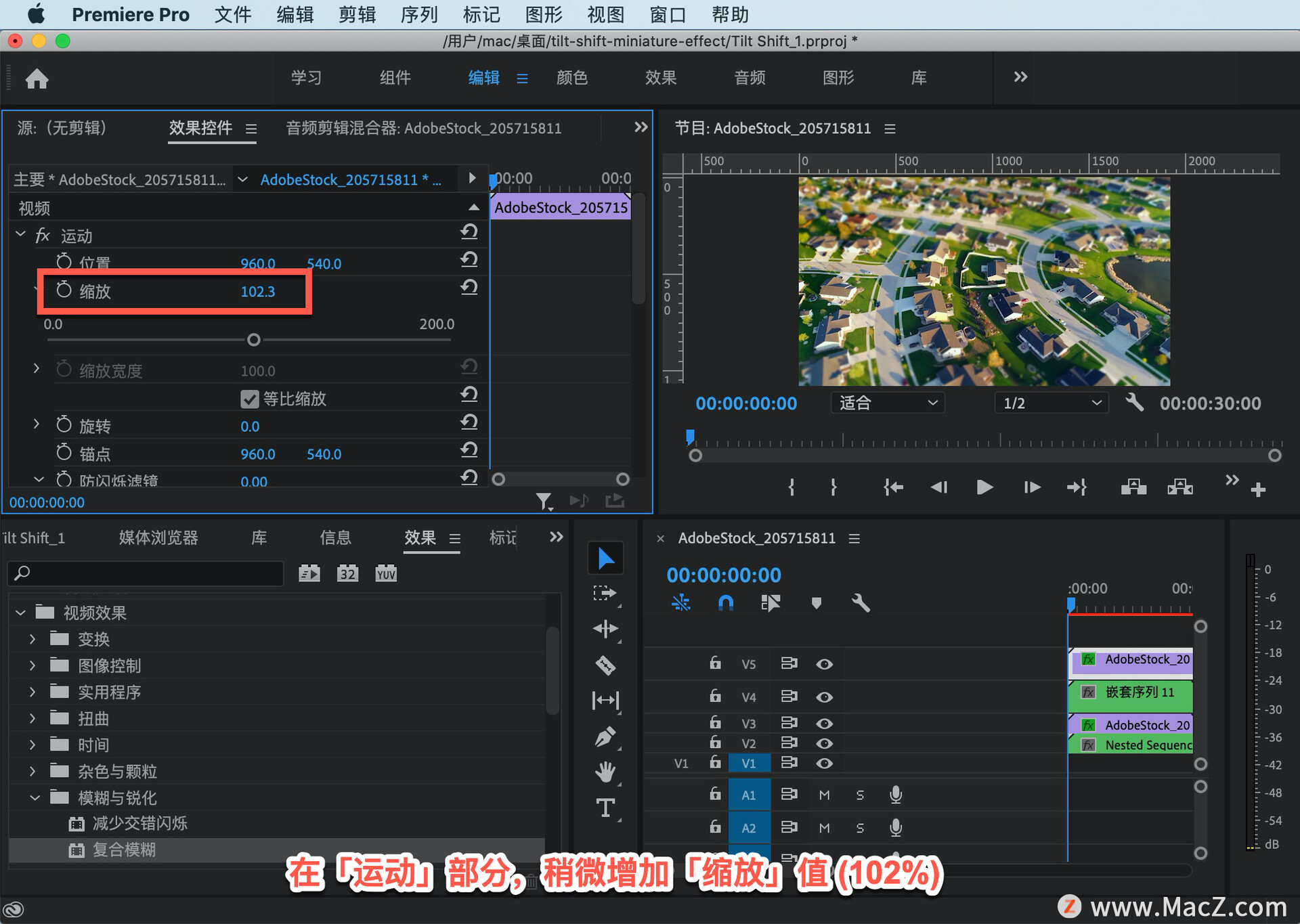Select the Slip tool
Image resolution: width=1300 pixels, height=924 pixels.
pos(605,700)
